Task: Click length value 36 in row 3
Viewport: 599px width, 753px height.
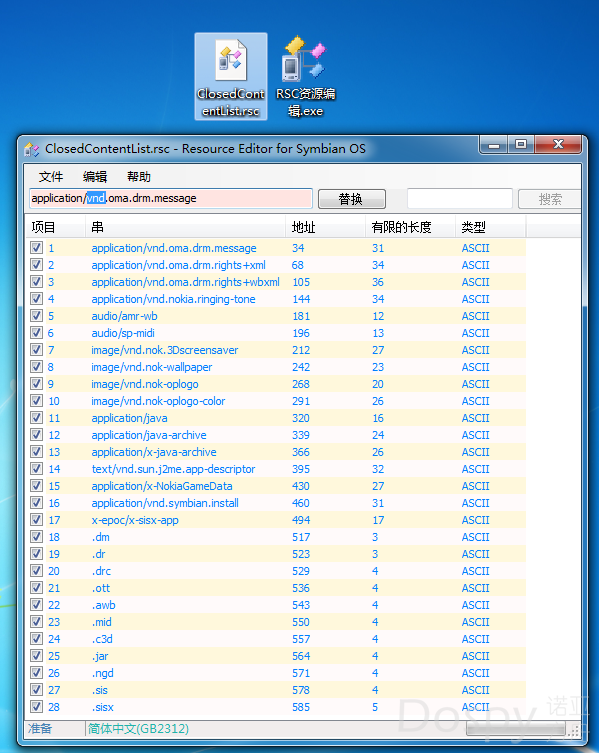Action: [378, 282]
